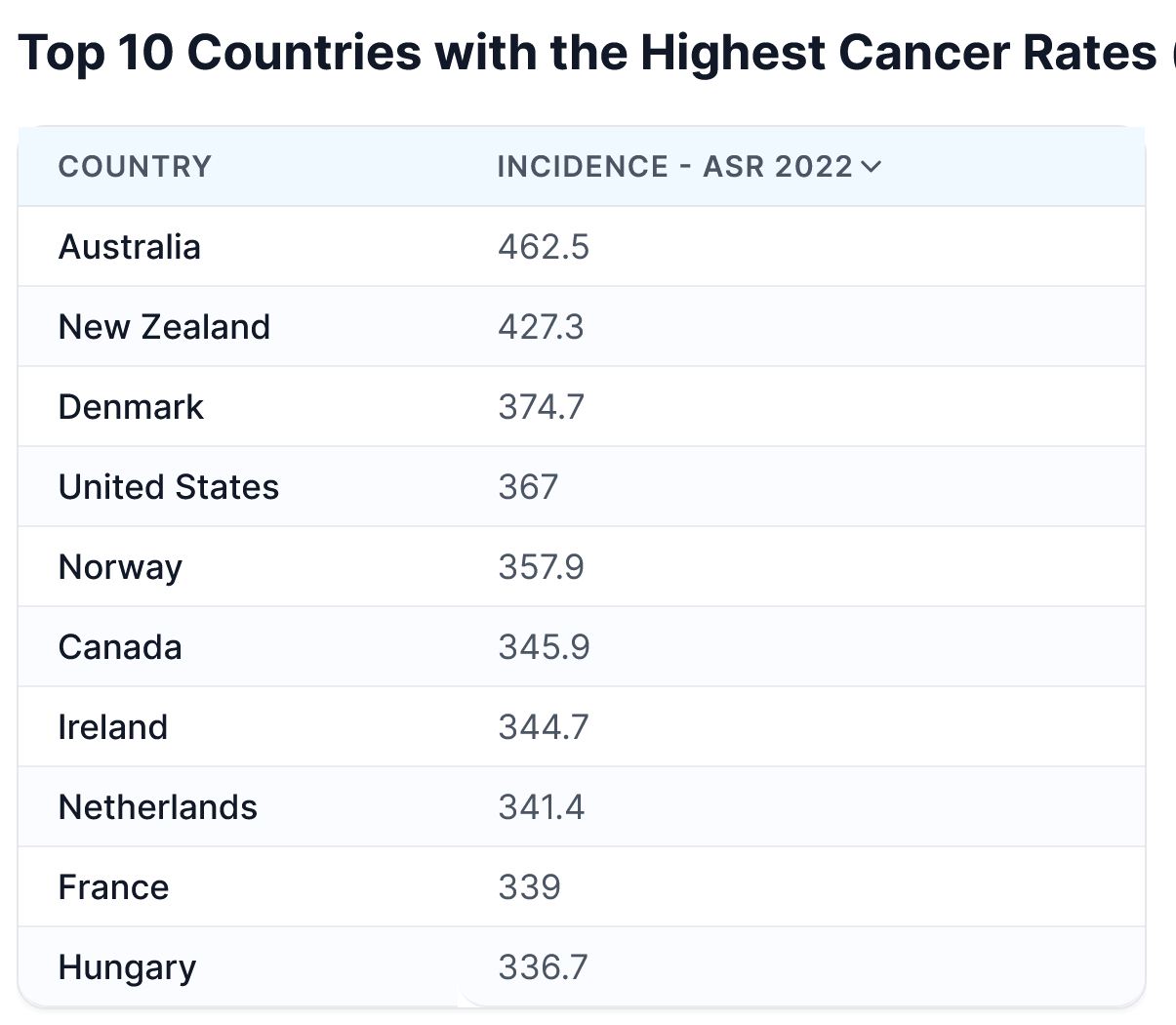Open the Netherlands entry
The height and width of the screenshot is (1025, 1176).
tap(158, 807)
